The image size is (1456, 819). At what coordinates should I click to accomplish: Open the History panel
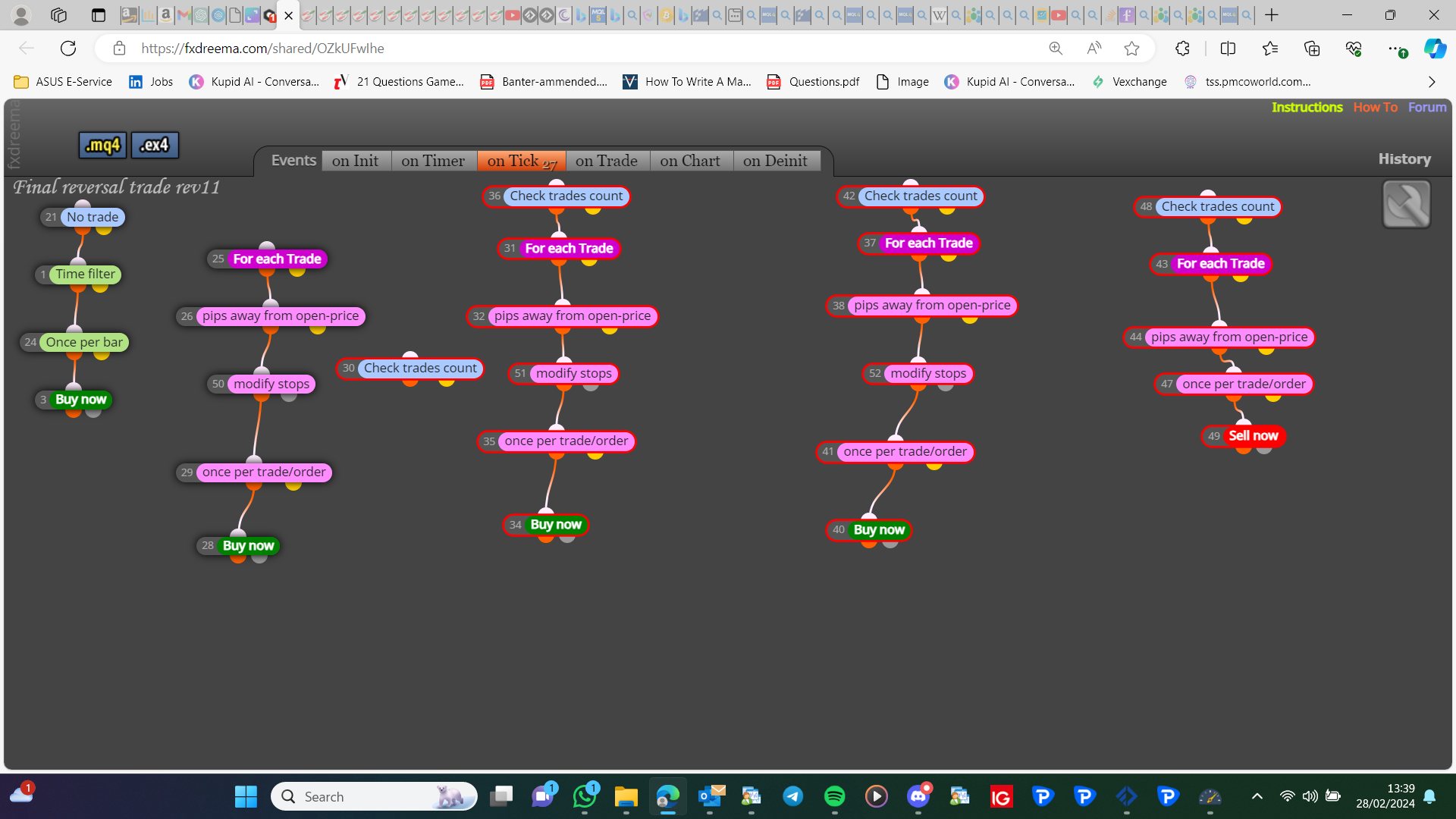[x=1404, y=159]
